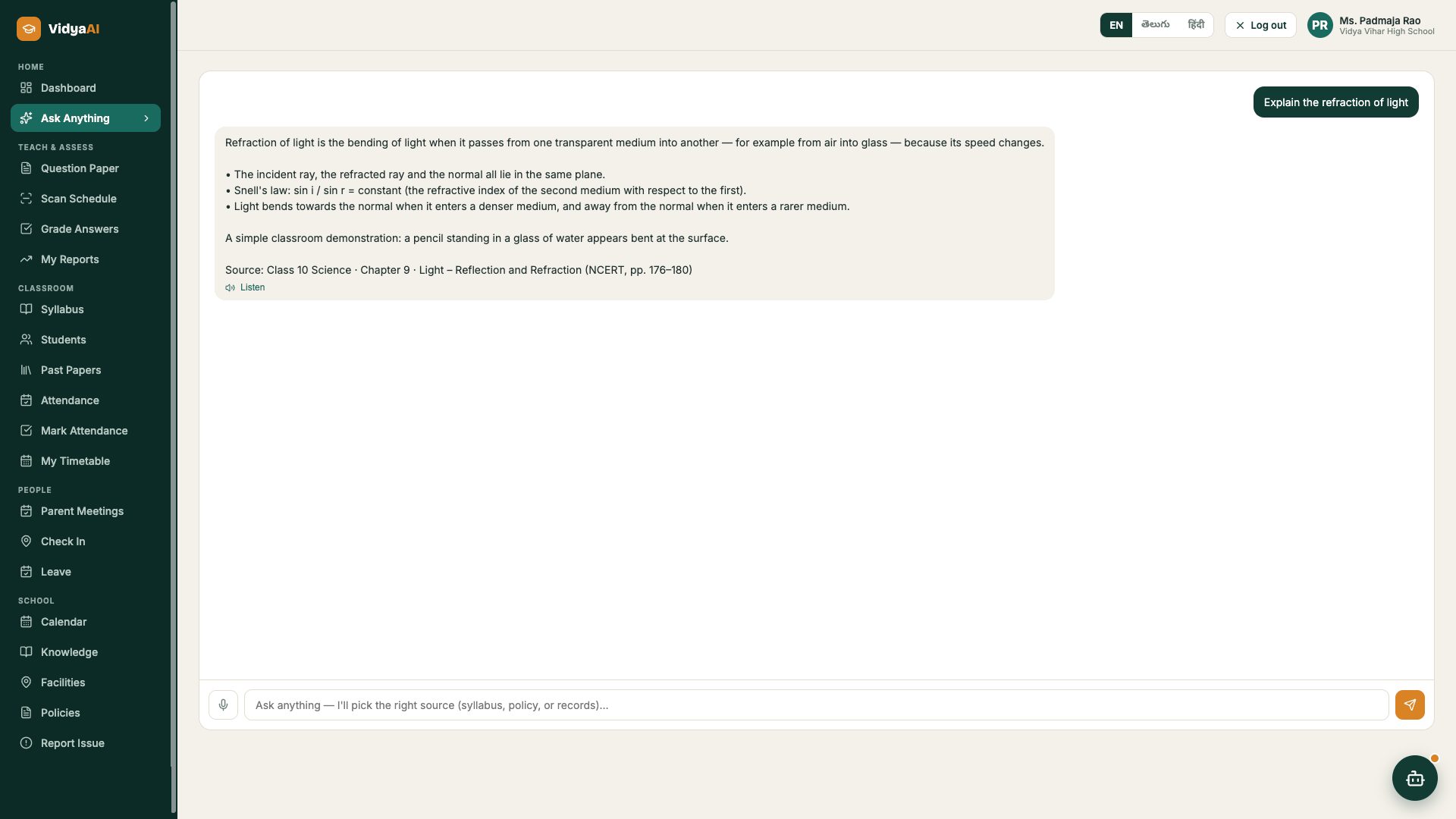Open the Ms. Padmaja Rao profile
The image size is (1456, 819).
pos(1371,25)
